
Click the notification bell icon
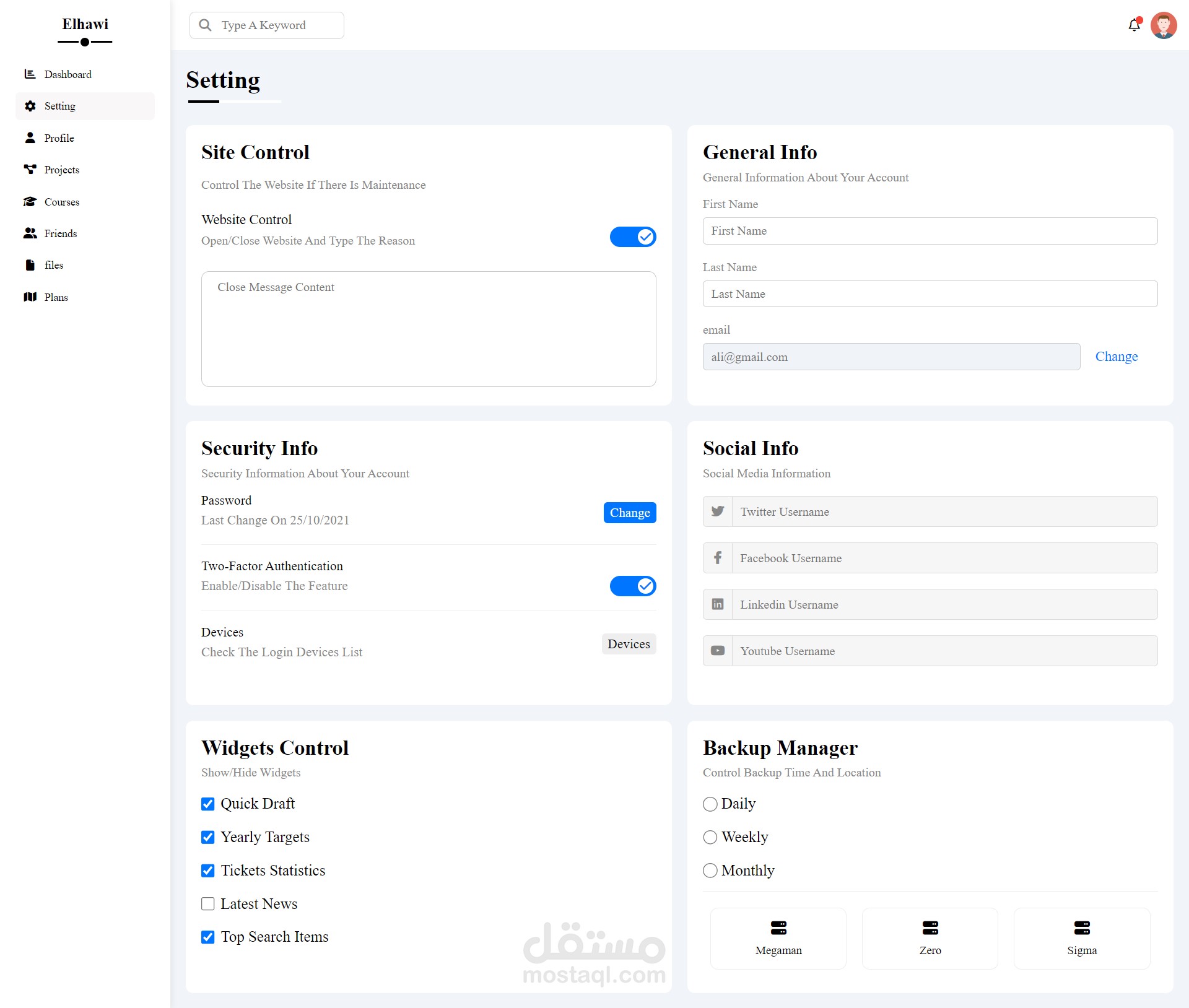(x=1134, y=25)
